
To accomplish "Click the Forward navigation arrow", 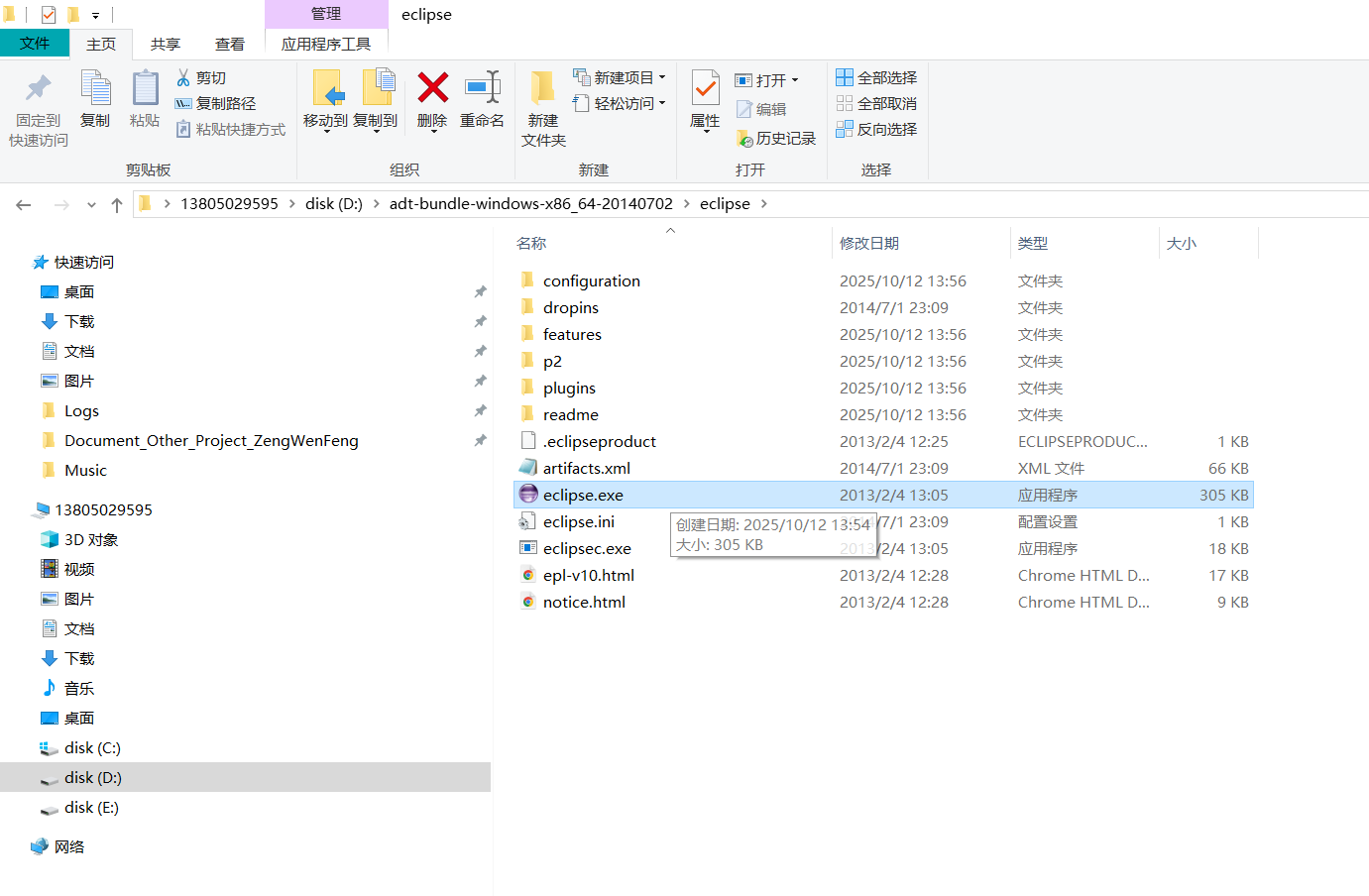I will tap(61, 204).
